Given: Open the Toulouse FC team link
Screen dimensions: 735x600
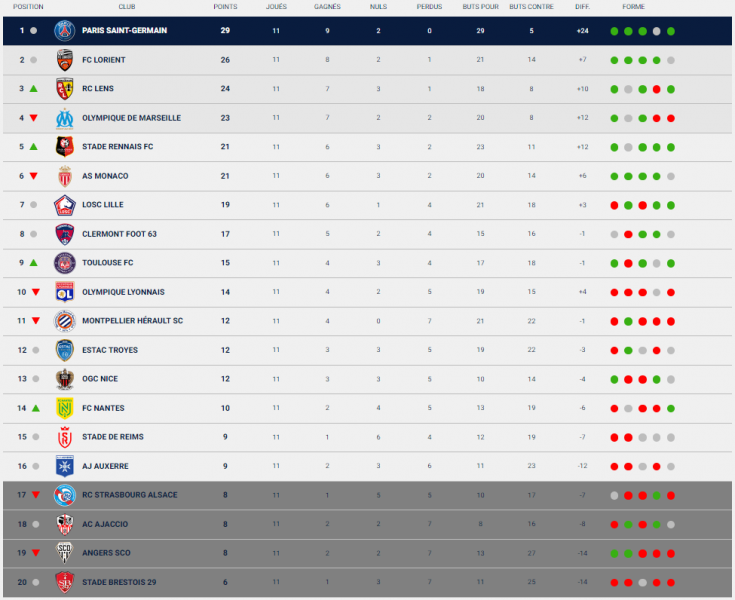Looking at the screenshot, I should [x=108, y=263].
